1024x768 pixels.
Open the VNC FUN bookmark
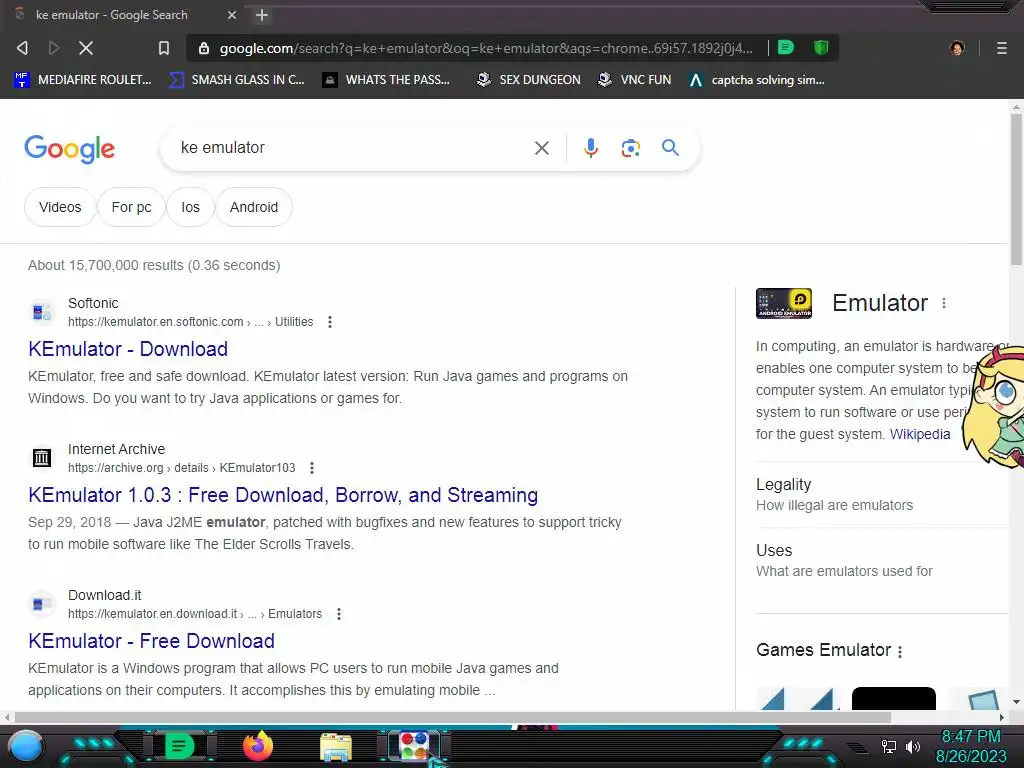635,80
